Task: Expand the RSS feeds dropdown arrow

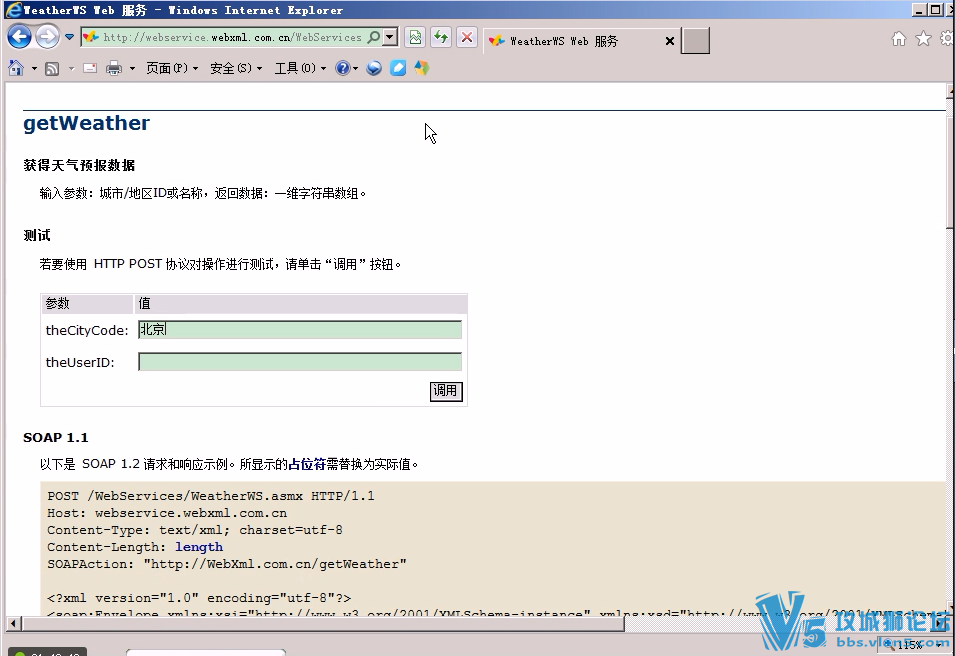Action: click(x=71, y=69)
